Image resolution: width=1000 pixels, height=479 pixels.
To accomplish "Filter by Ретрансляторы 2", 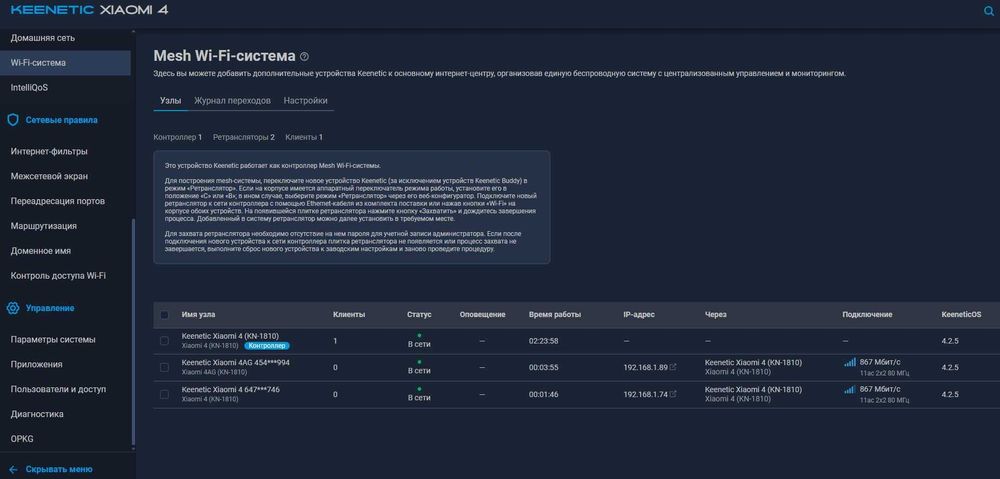I will pyautogui.click(x=244, y=137).
